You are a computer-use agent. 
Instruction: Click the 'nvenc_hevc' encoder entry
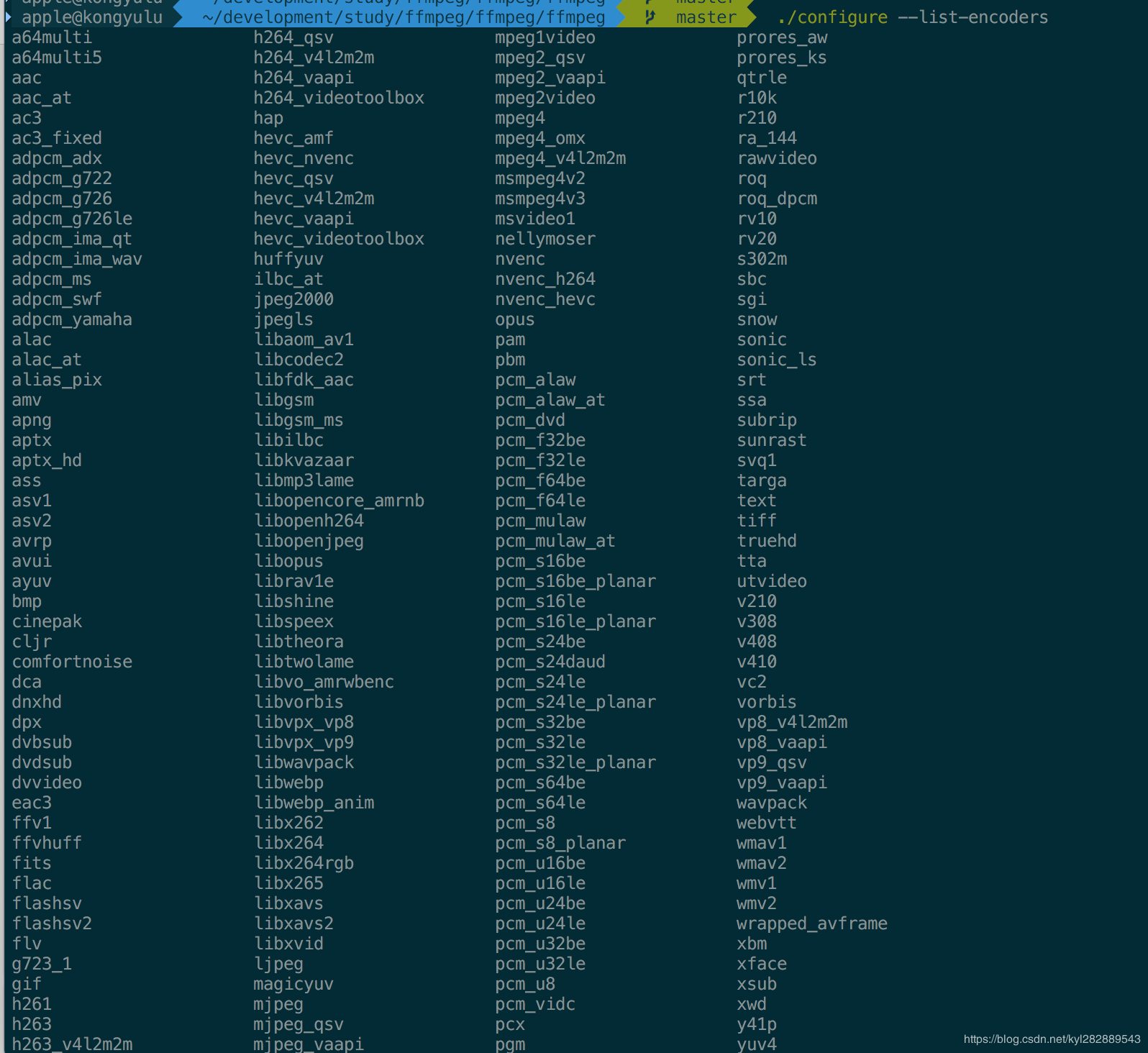545,299
